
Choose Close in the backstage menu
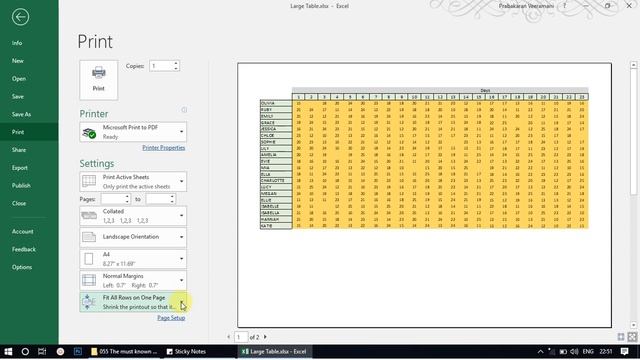(19, 203)
